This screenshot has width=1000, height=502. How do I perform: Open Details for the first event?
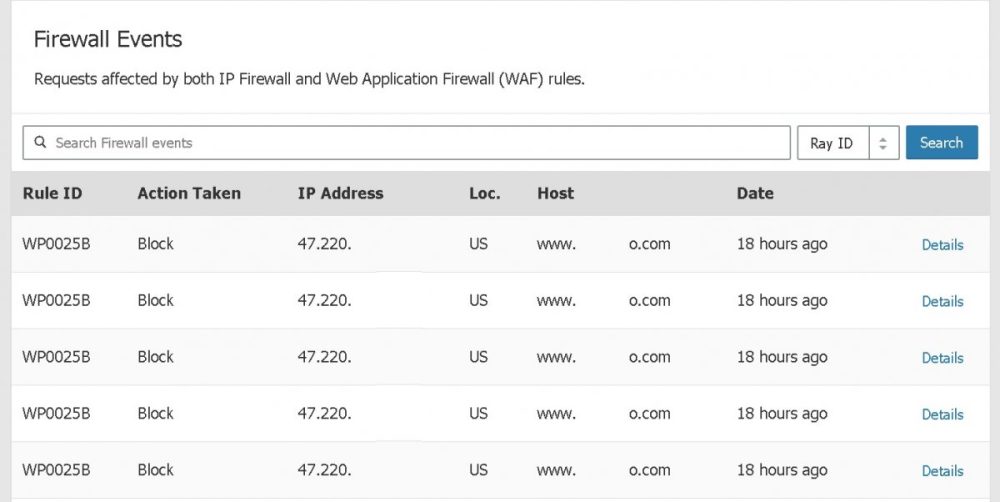[x=942, y=245]
